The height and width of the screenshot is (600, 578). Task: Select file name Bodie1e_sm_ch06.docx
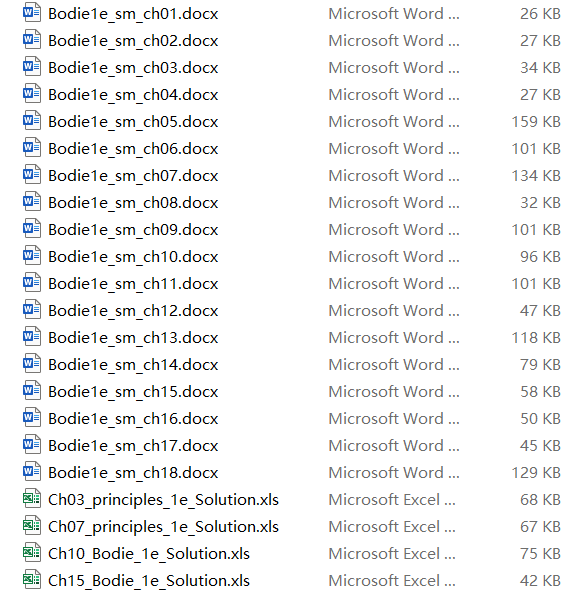click(133, 148)
